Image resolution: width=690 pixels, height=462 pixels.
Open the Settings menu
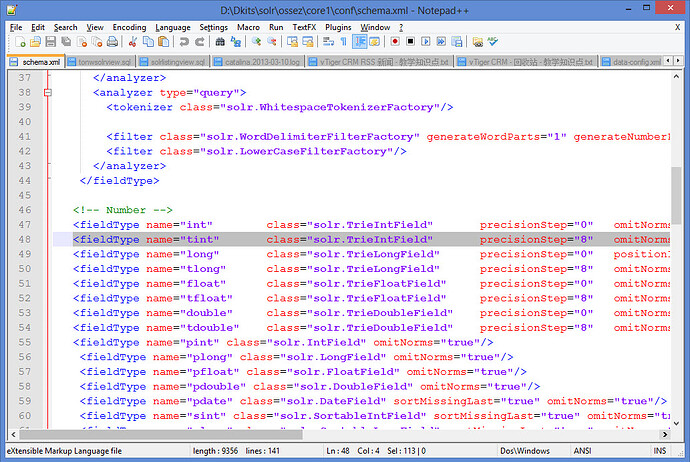point(213,27)
